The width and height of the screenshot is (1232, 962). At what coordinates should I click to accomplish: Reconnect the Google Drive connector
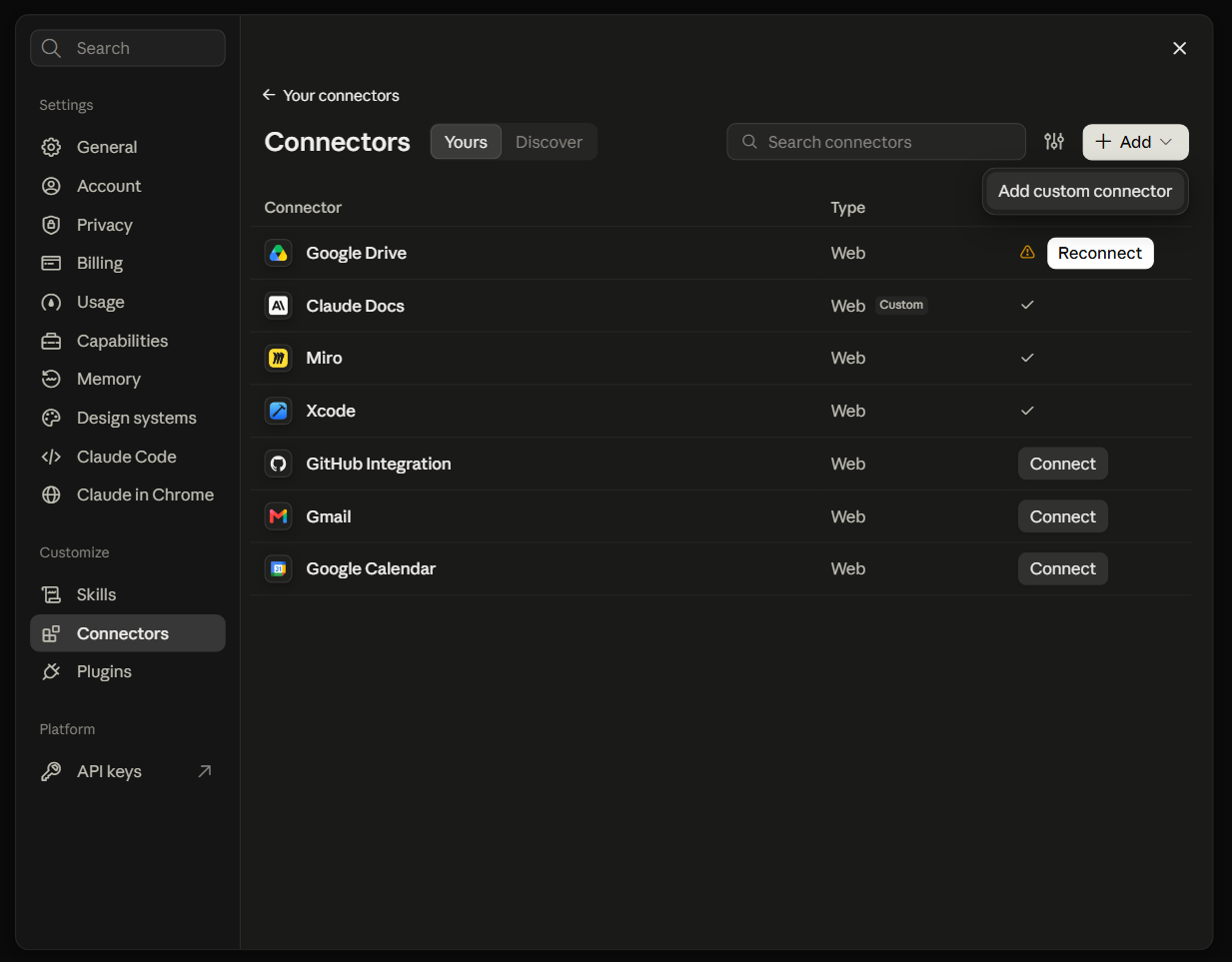coord(1100,253)
